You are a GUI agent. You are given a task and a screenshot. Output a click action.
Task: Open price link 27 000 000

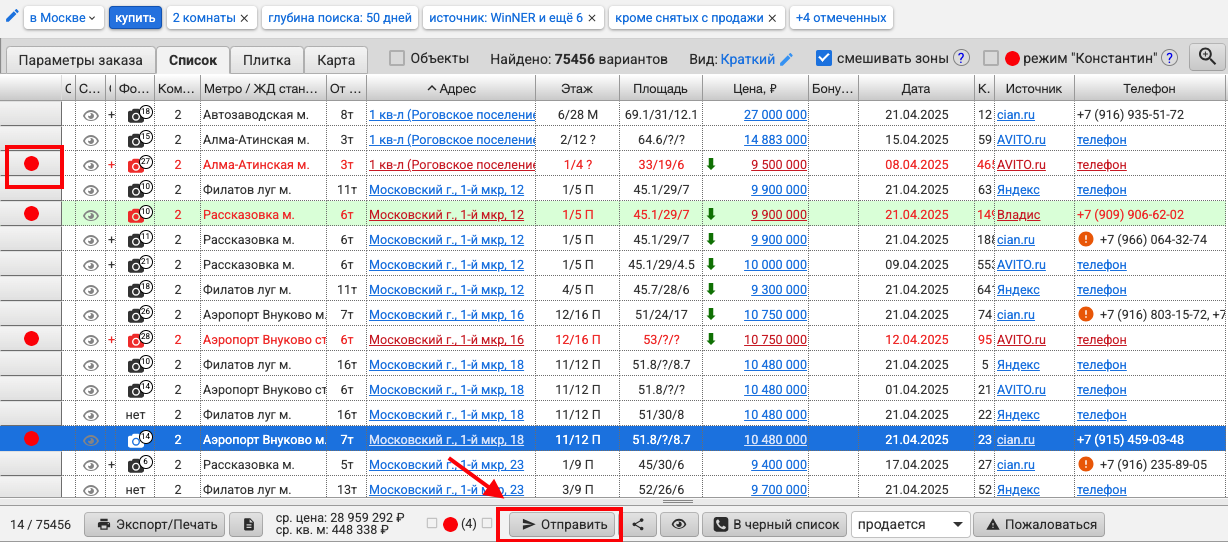click(776, 114)
